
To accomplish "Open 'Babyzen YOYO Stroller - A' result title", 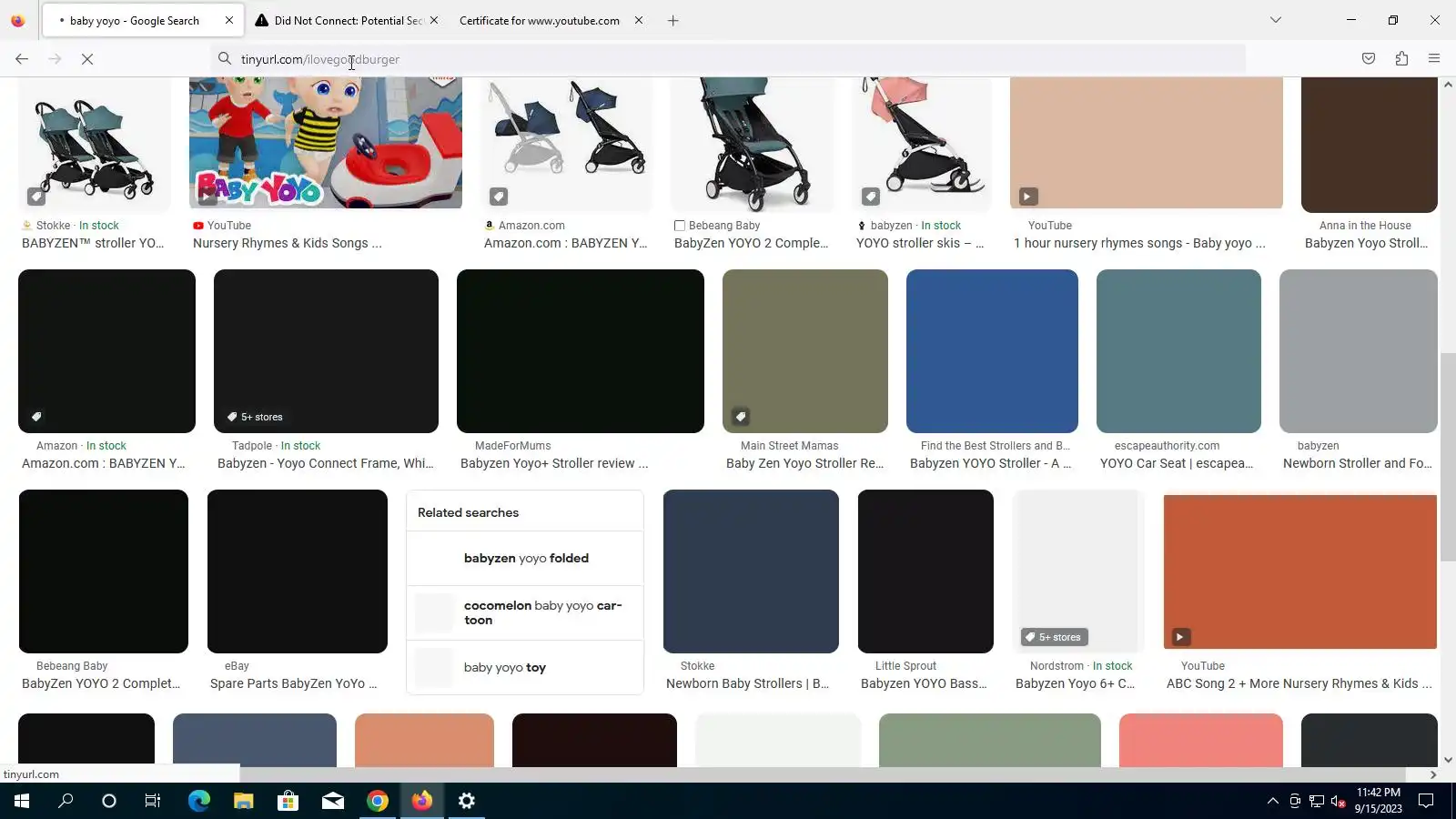I will pos(990,463).
